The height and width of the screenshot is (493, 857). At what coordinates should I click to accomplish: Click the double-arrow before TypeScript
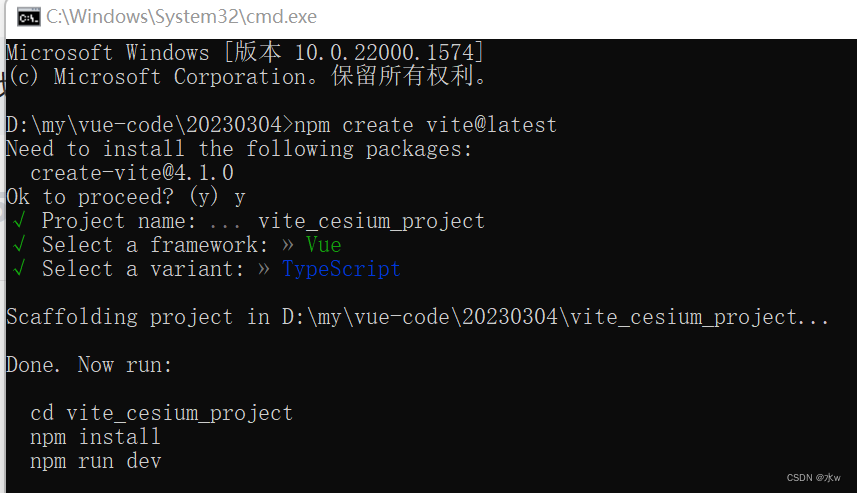click(264, 269)
